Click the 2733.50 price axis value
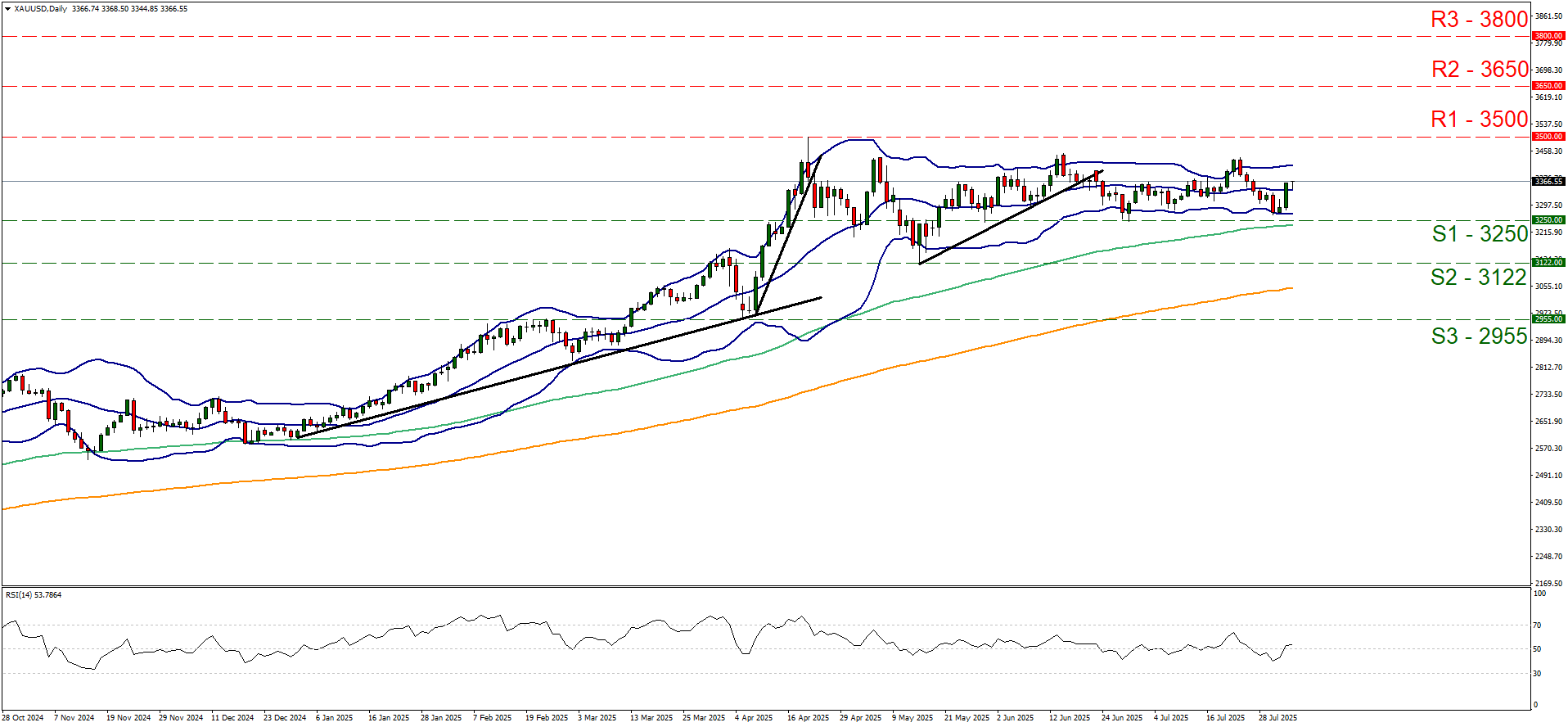The height and width of the screenshot is (727, 1568). pos(1548,395)
